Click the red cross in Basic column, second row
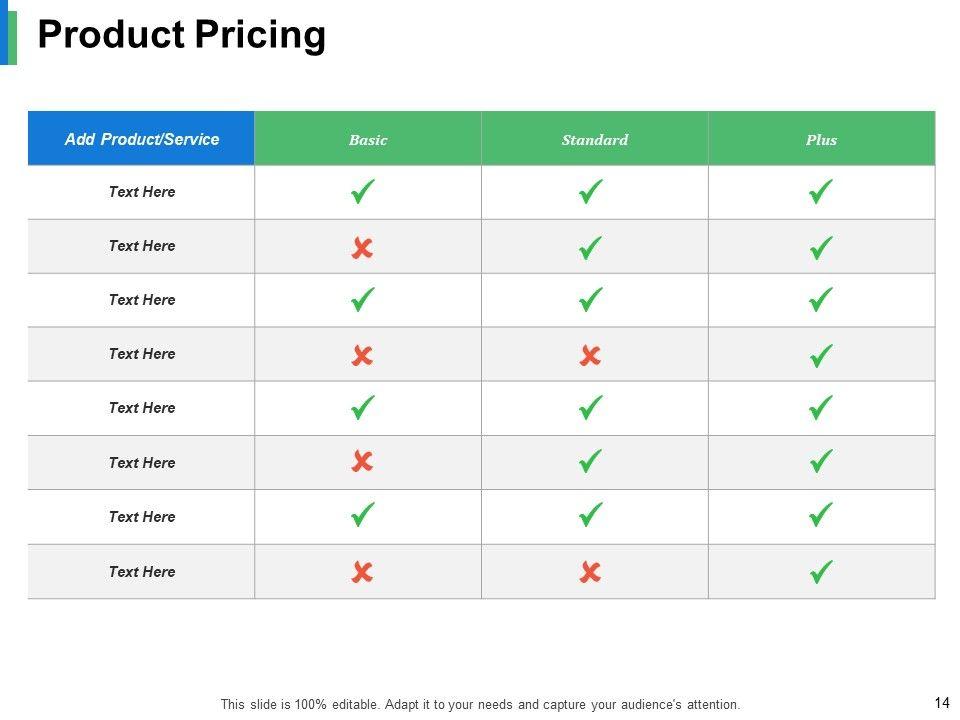 [363, 247]
